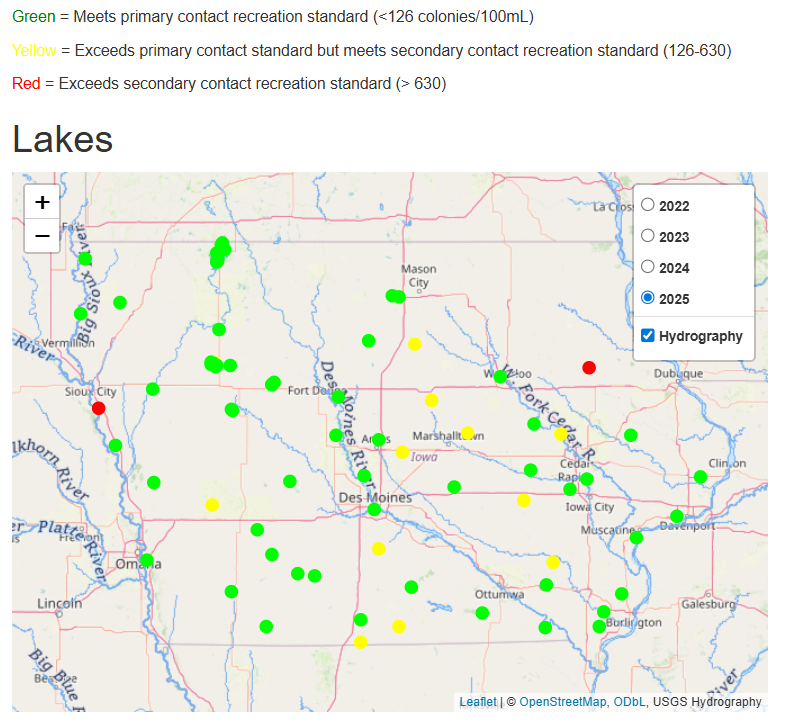Click the green marker at Fort Dodge
The image size is (793, 725).
[338, 397]
